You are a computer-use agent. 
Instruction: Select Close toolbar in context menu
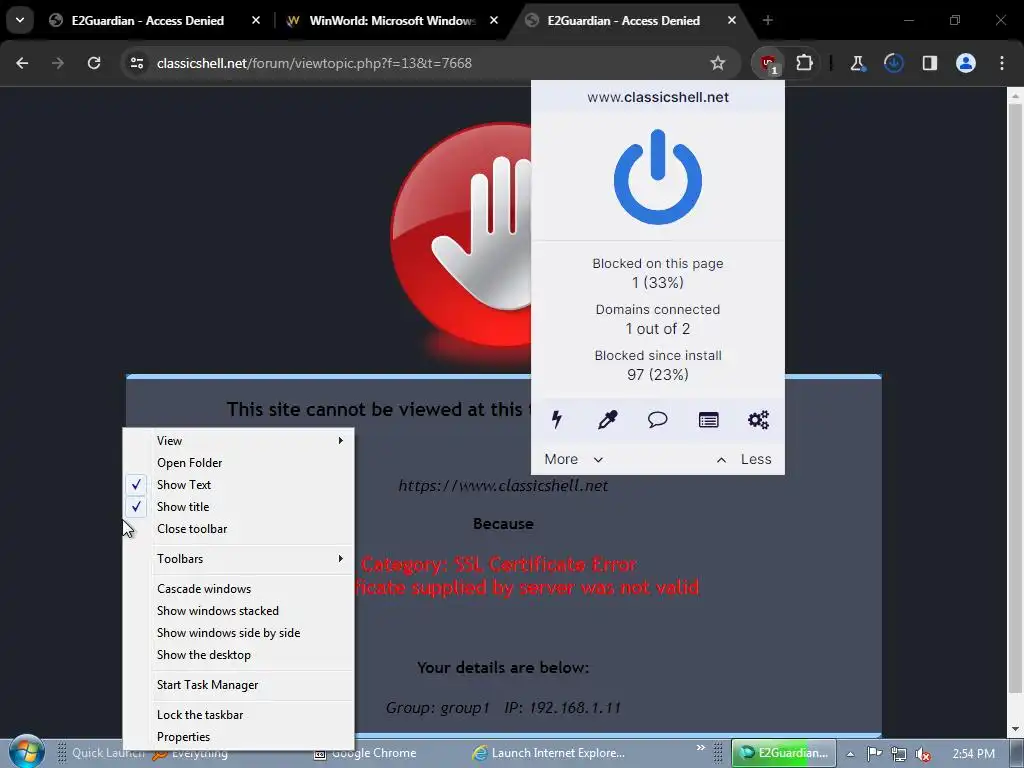click(x=238, y=529)
